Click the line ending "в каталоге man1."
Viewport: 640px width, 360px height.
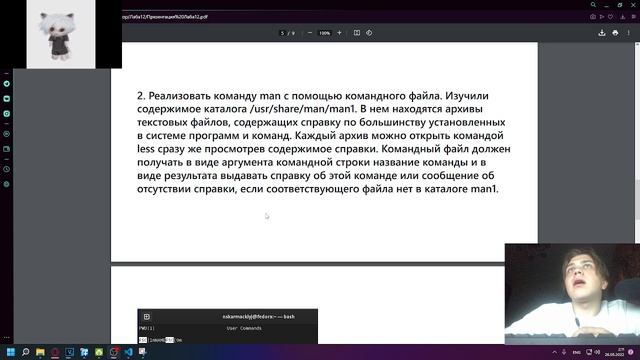318,189
